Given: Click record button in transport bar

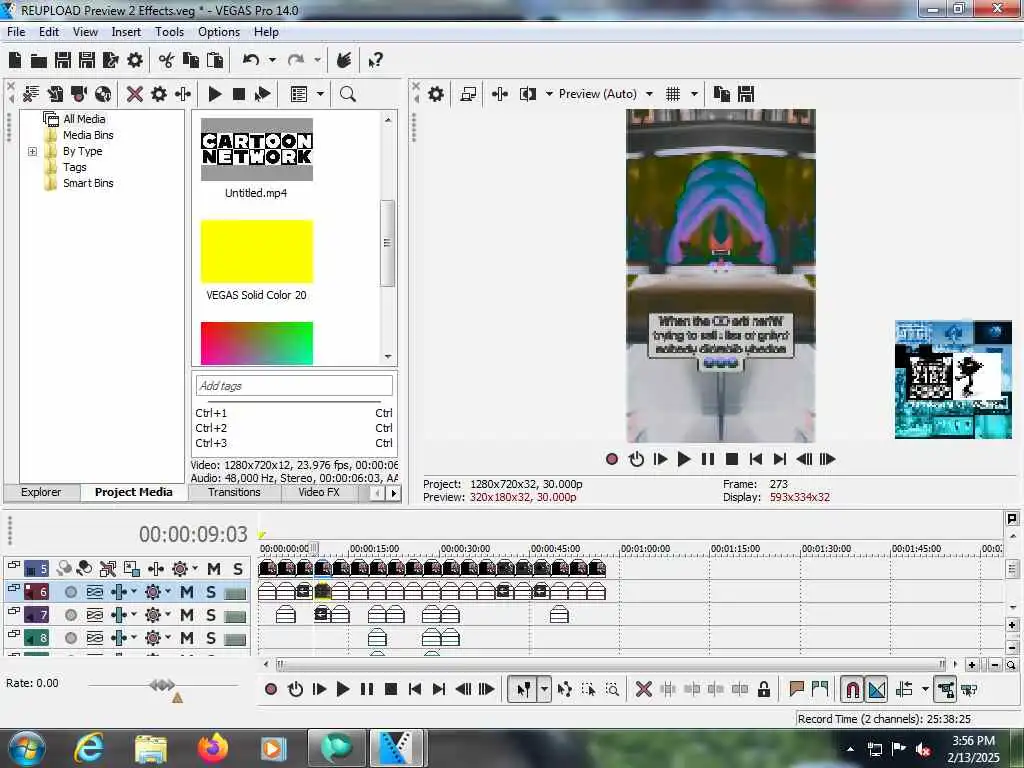Looking at the screenshot, I should click(271, 689).
